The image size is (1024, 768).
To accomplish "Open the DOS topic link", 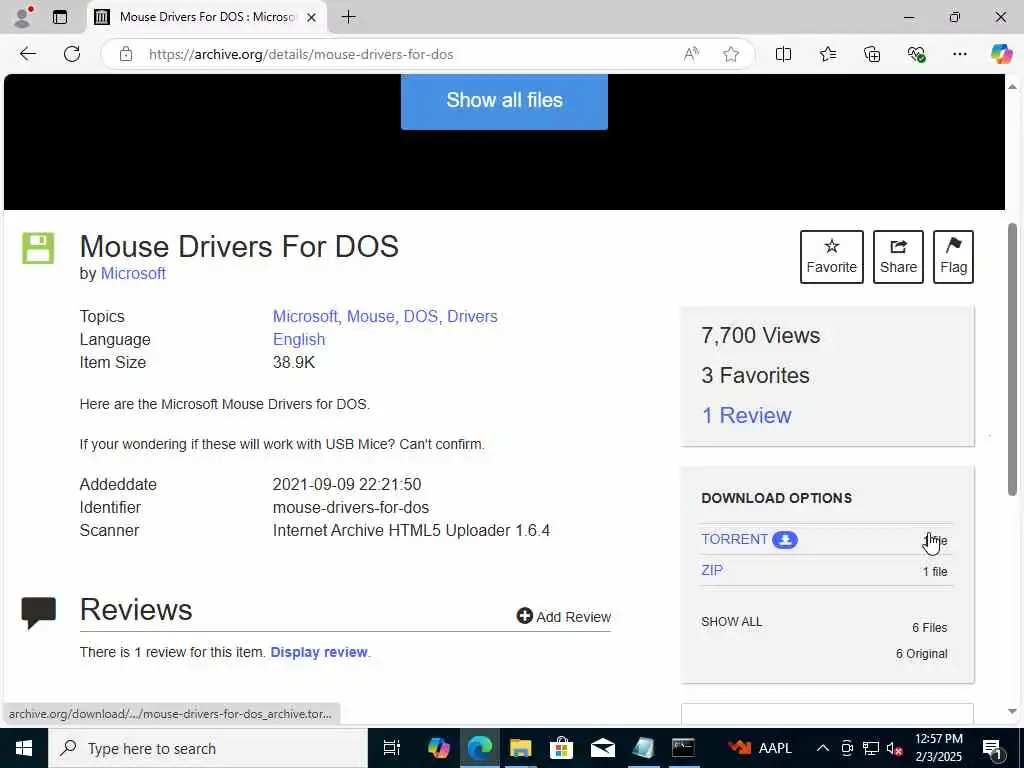I will point(421,316).
